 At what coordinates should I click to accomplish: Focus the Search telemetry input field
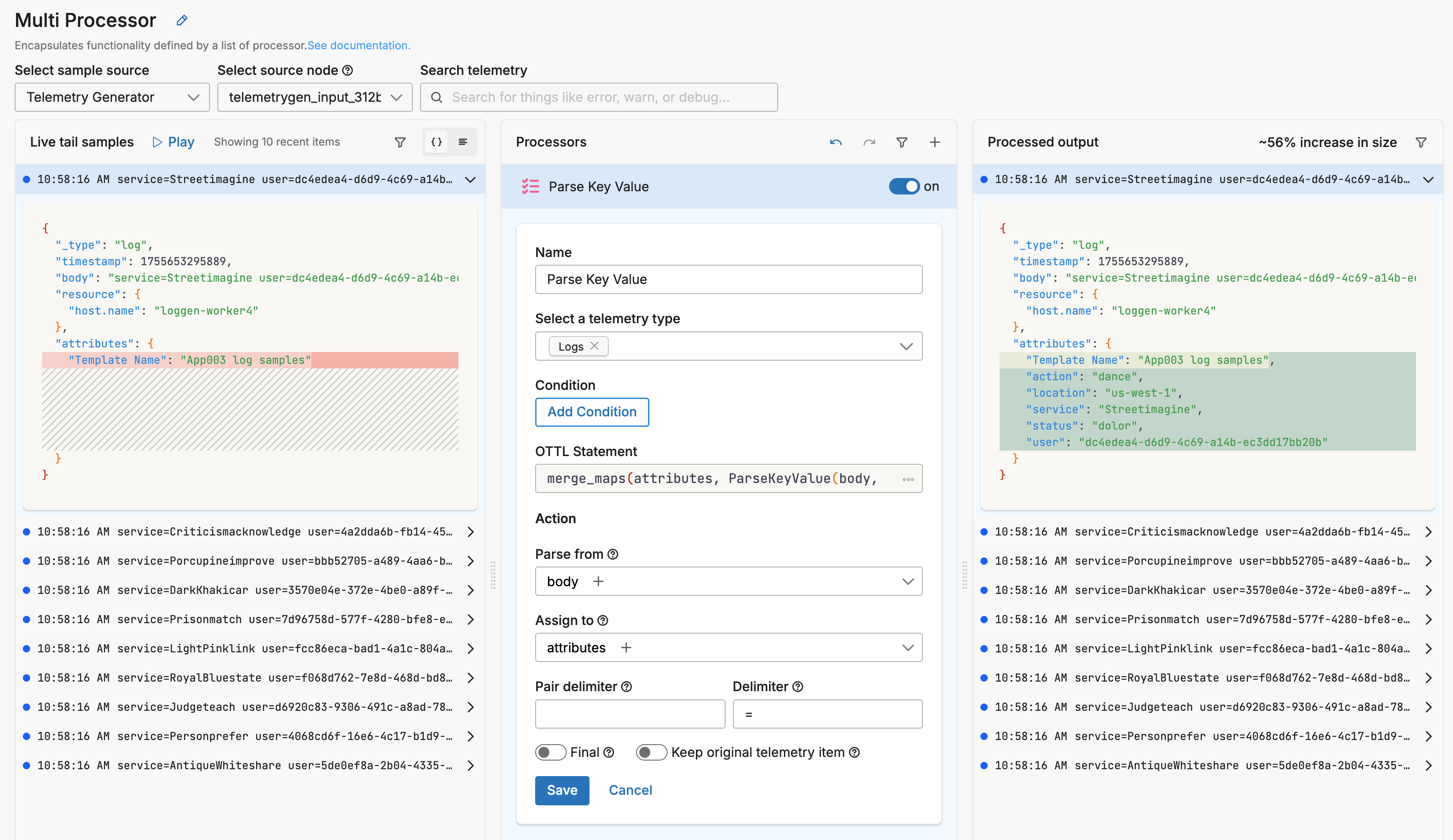[599, 97]
